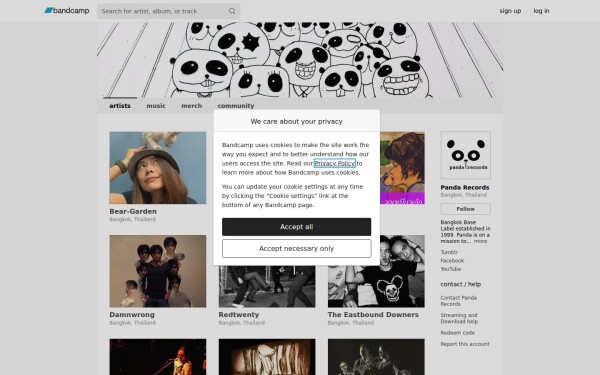
Task: Switch to the artists tab
Action: 120,106
